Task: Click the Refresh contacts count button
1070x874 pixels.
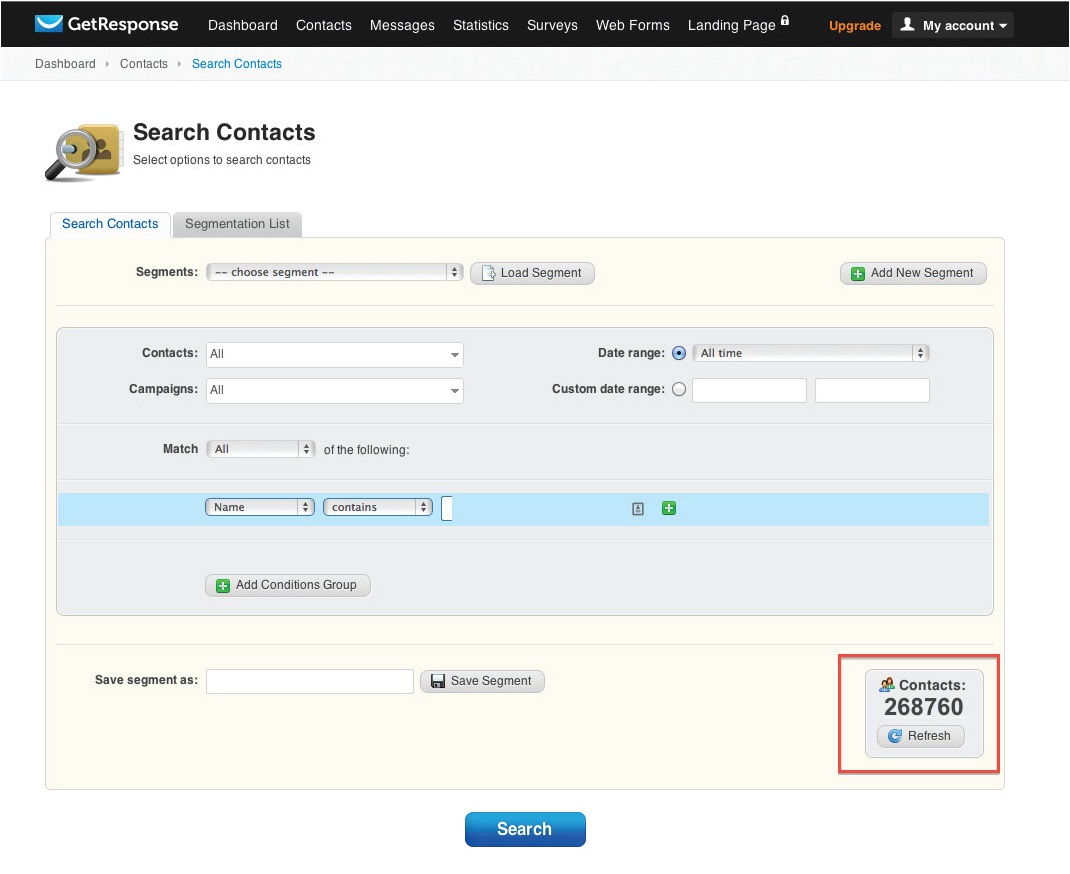Action: coord(921,735)
